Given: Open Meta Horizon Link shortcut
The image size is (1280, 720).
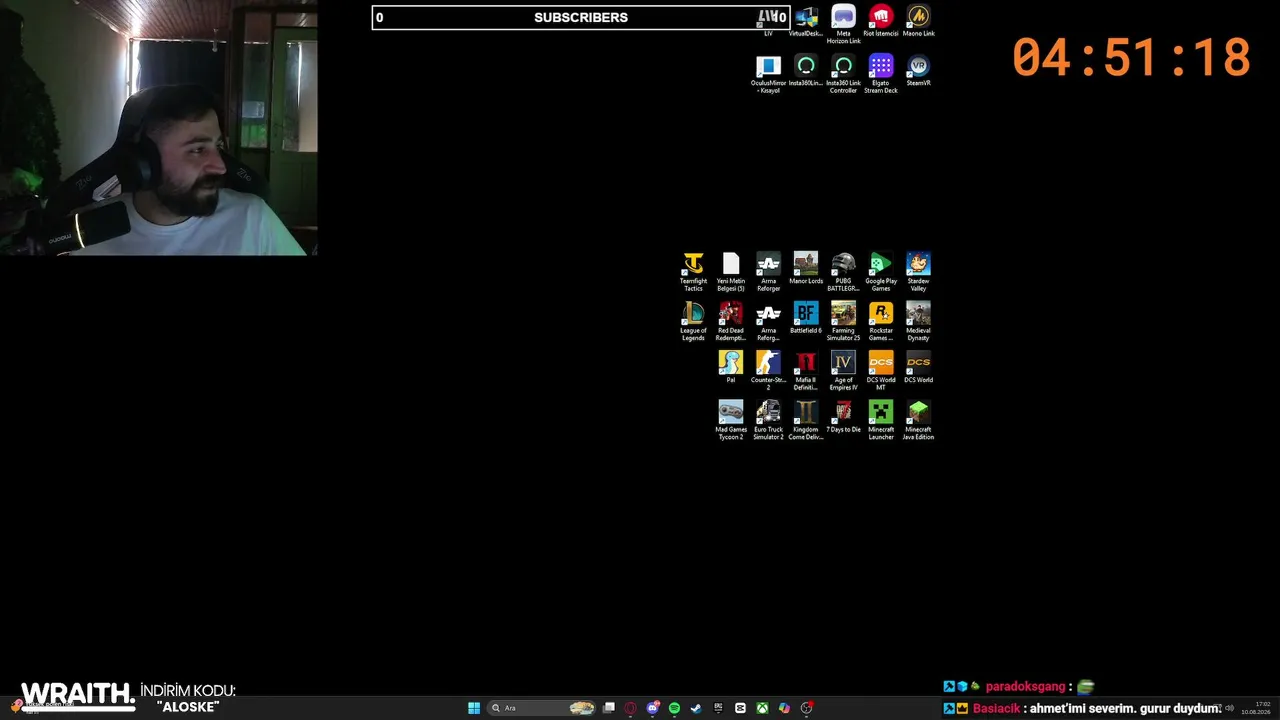Looking at the screenshot, I should click(x=843, y=24).
